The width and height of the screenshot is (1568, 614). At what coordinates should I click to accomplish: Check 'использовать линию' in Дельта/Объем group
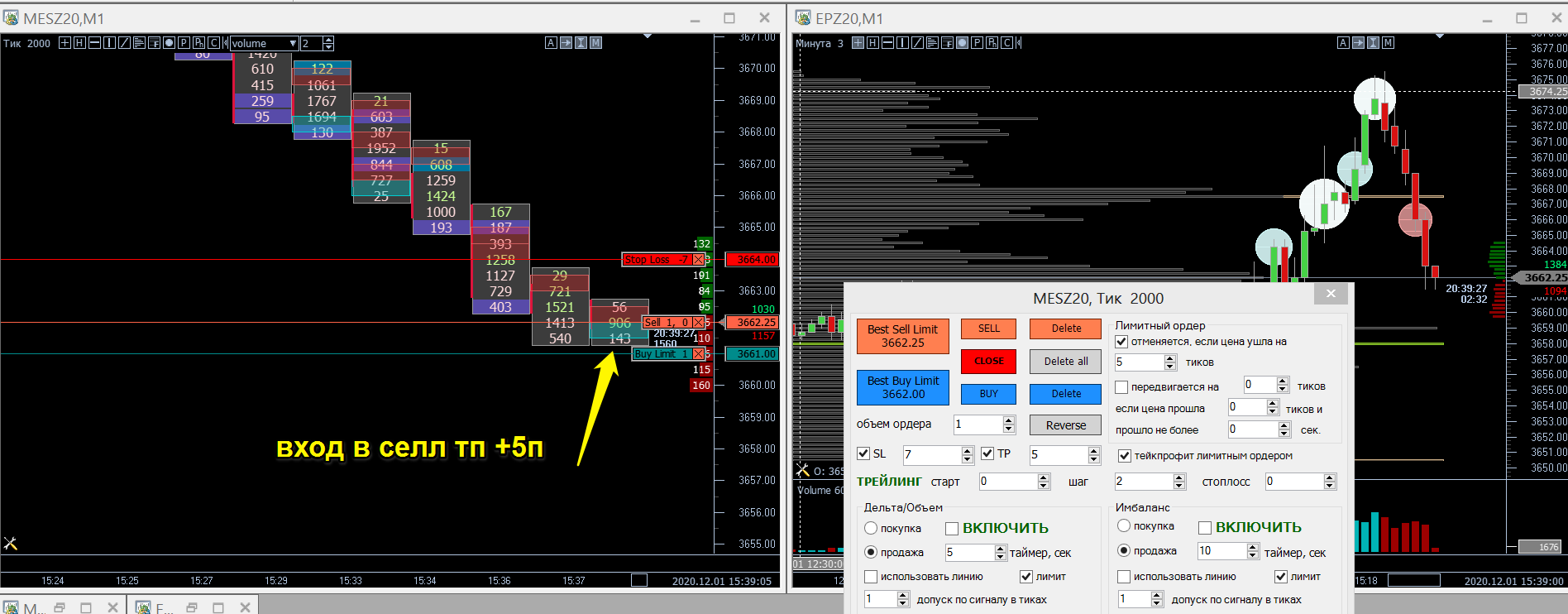pyautogui.click(x=871, y=577)
